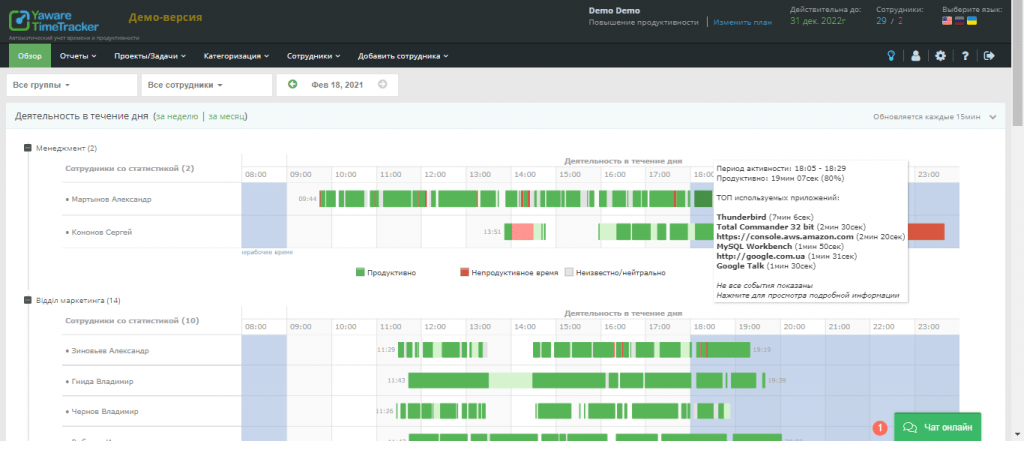Viewport: 1024px width, 459px height.
Task: Log out using the exit icon
Action: pos(989,56)
